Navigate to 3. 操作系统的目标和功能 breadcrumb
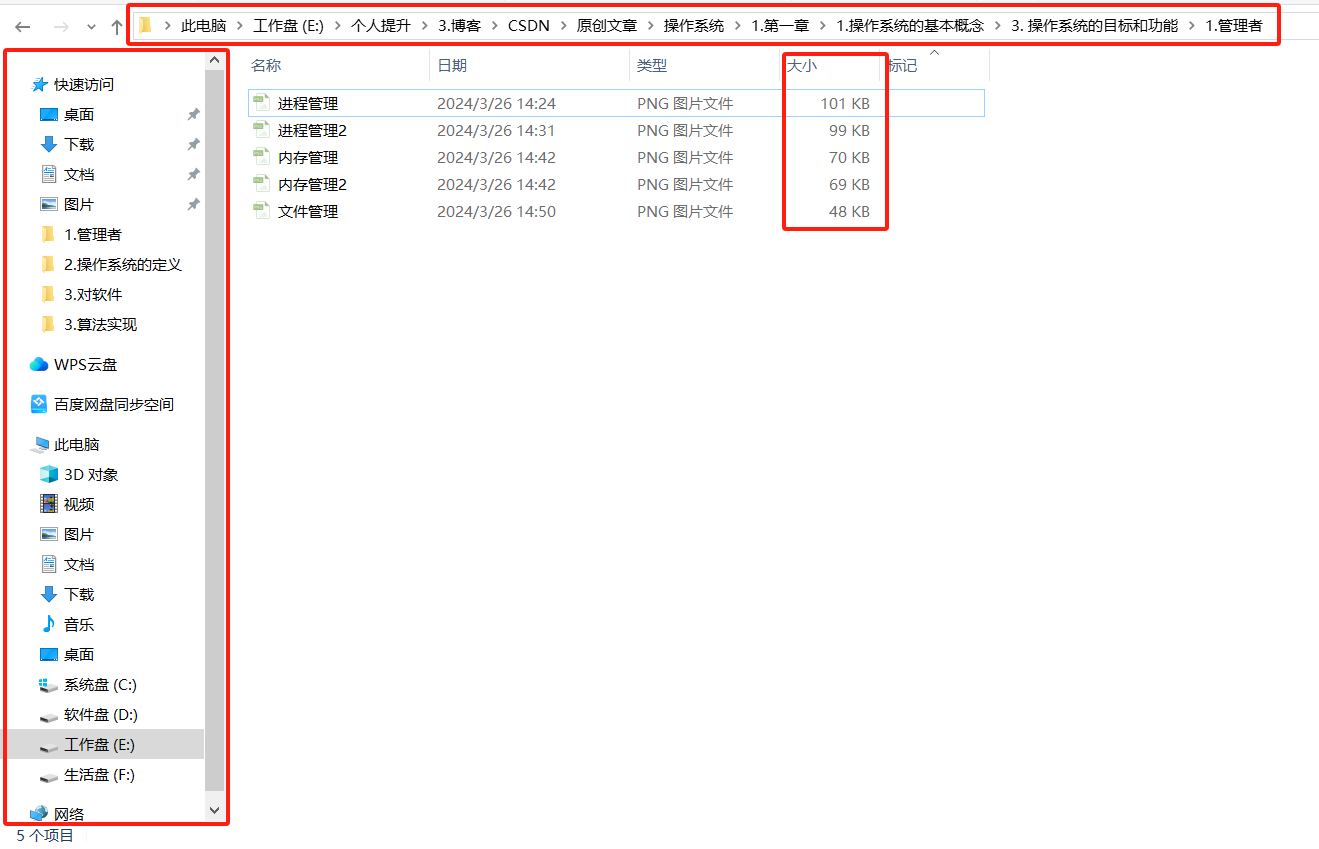The image size is (1319, 849). coord(1094,26)
